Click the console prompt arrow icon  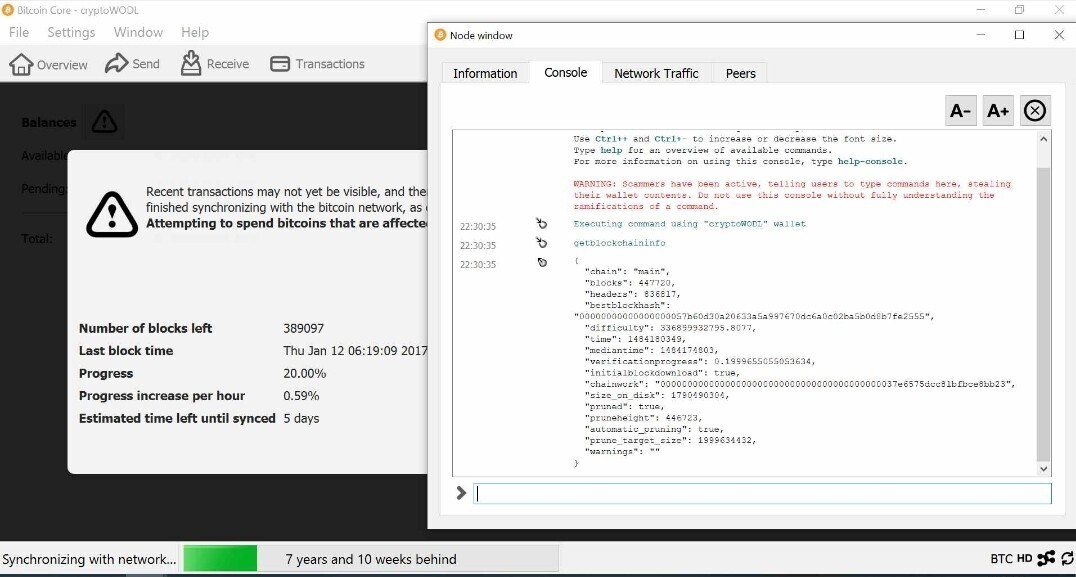461,493
